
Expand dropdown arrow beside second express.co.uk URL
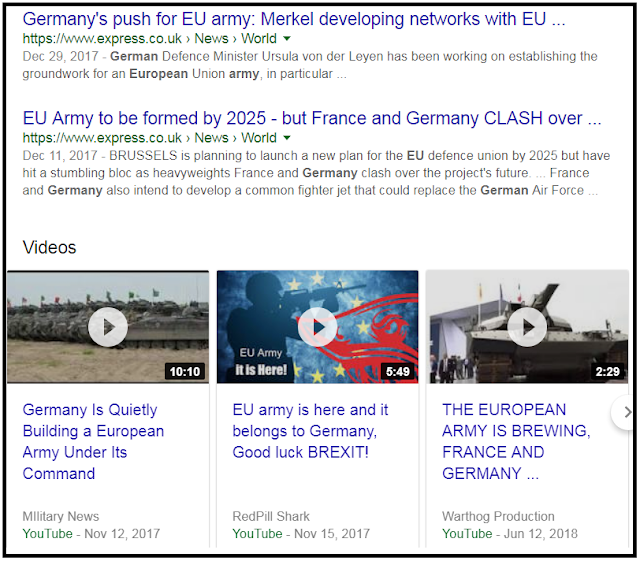coord(287,138)
